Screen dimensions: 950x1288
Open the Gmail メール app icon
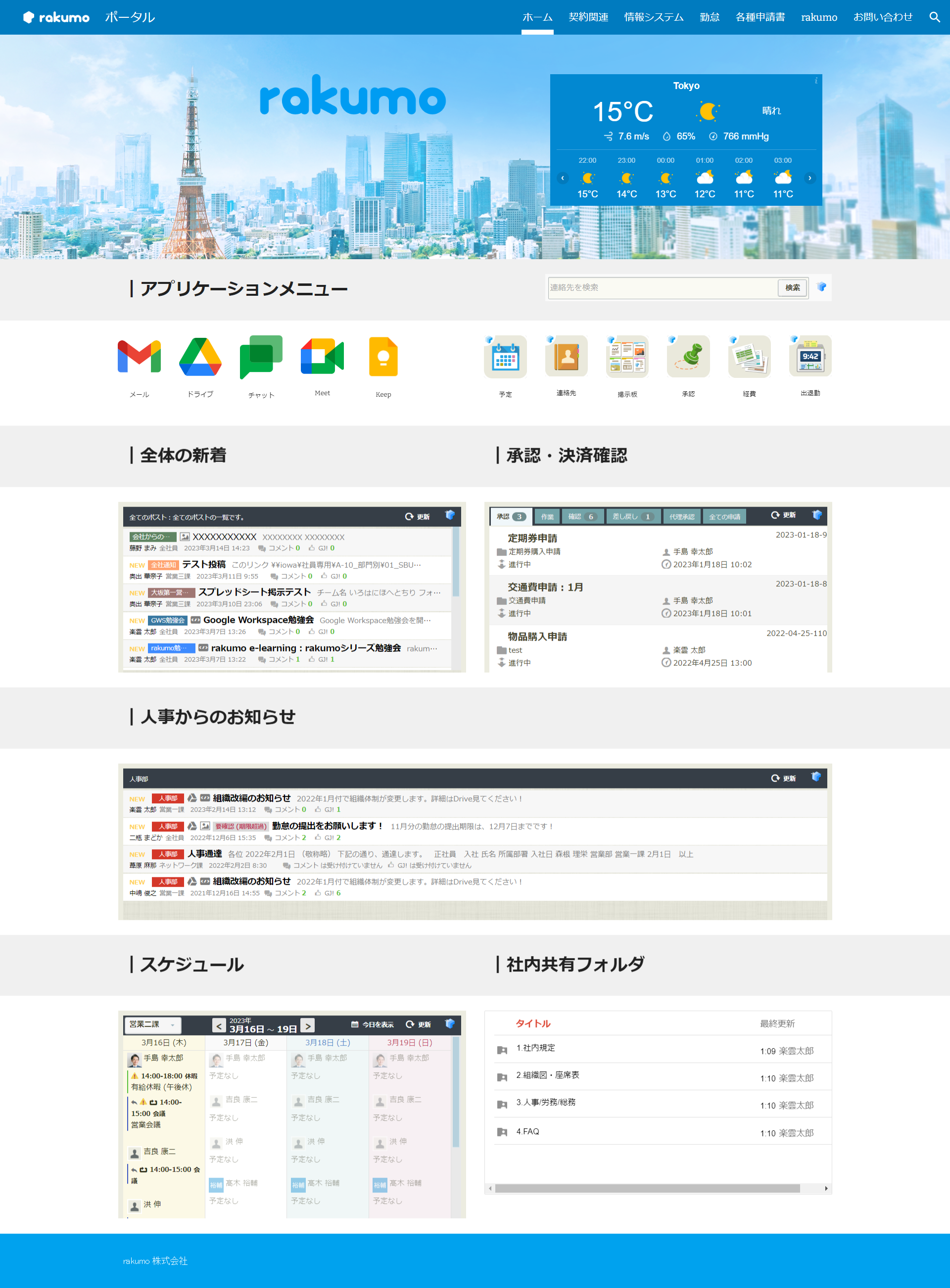(x=139, y=356)
